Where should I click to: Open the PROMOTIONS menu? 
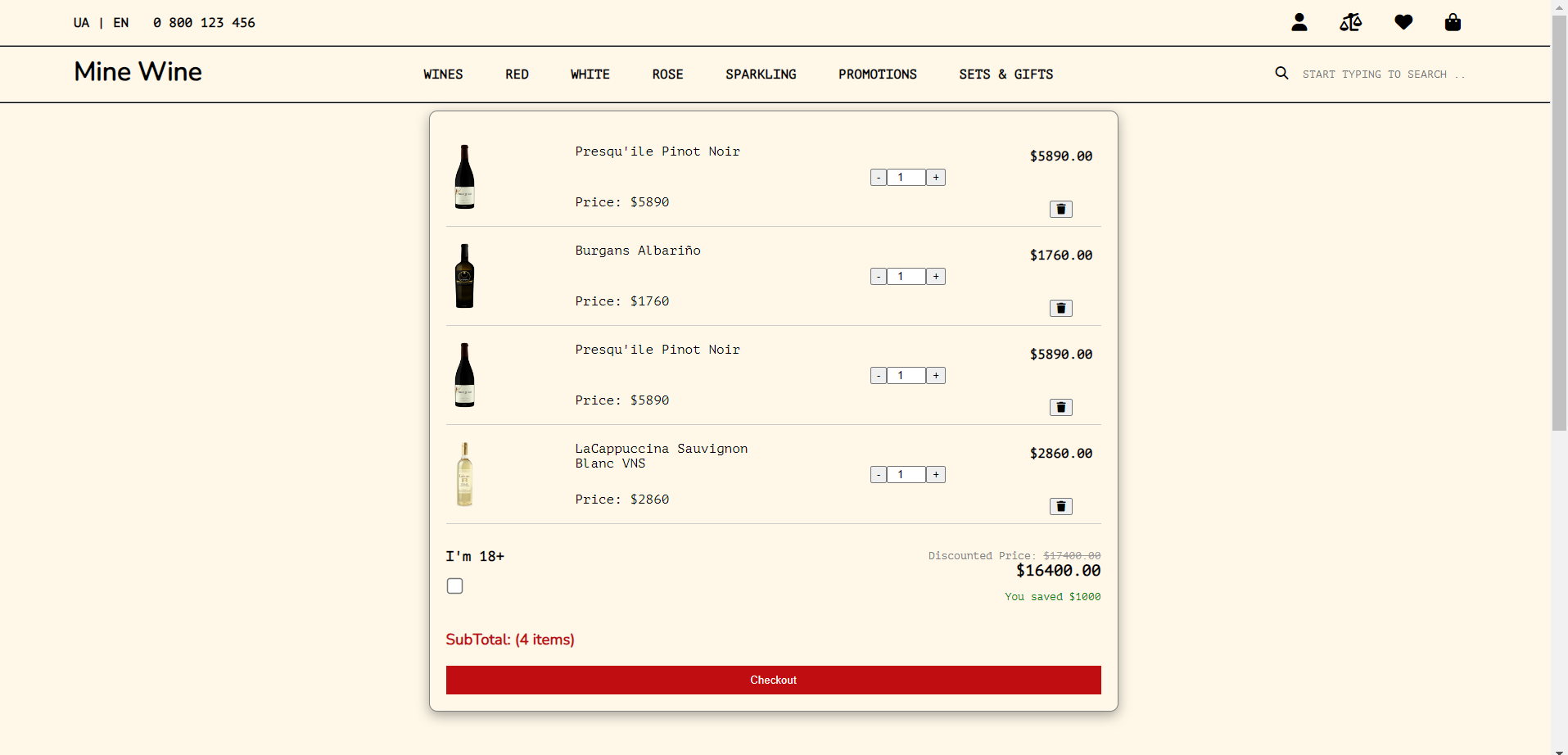(x=877, y=74)
